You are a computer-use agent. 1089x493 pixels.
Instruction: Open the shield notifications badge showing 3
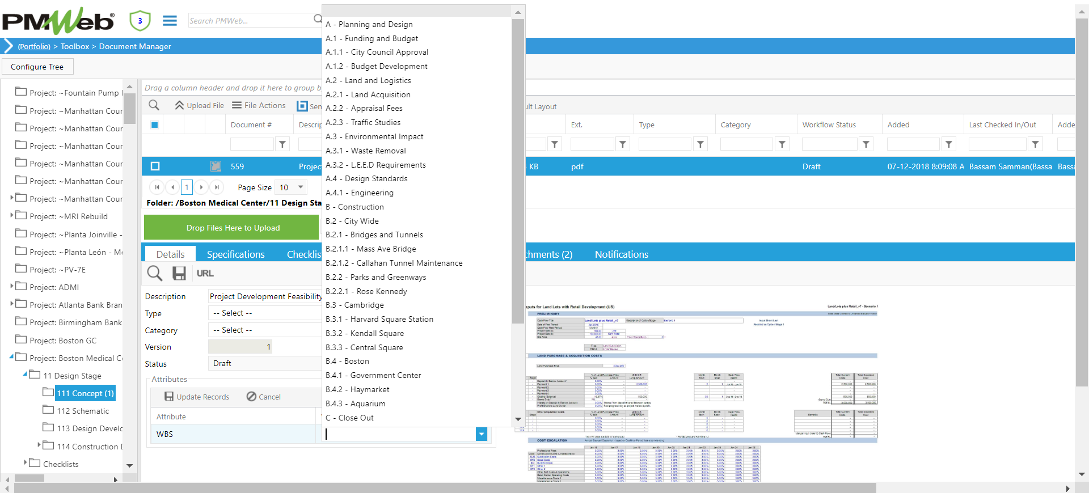click(140, 20)
